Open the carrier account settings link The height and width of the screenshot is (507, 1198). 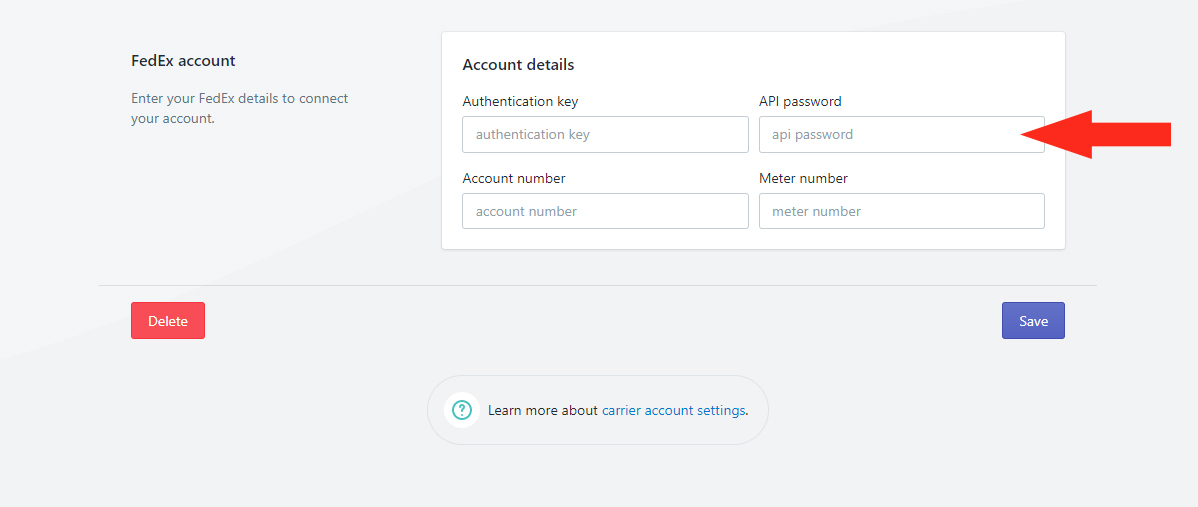[673, 410]
